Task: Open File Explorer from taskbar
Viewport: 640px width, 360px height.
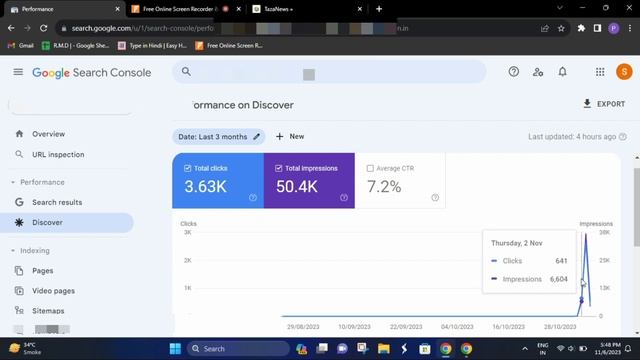Action: [x=384, y=349]
